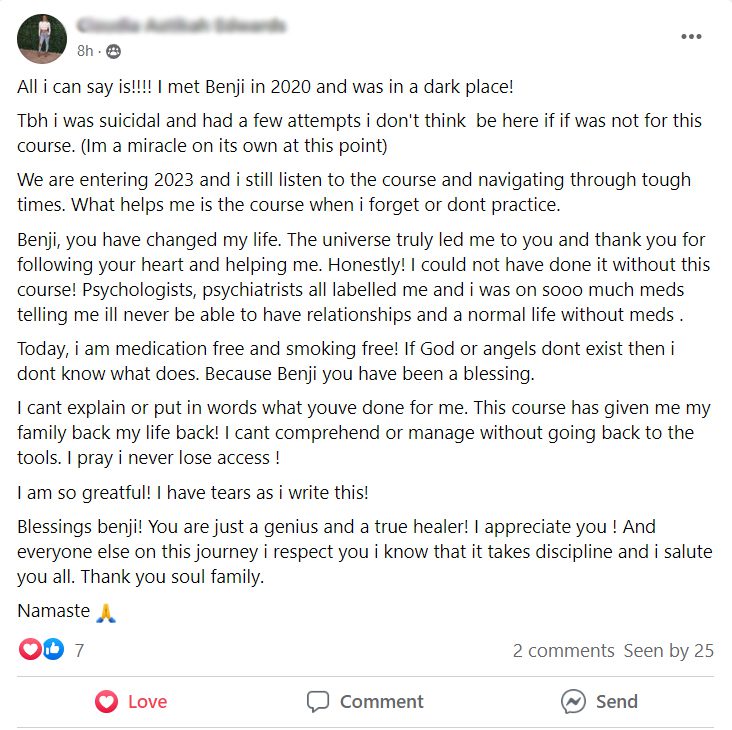Click the Comment button label

click(381, 702)
